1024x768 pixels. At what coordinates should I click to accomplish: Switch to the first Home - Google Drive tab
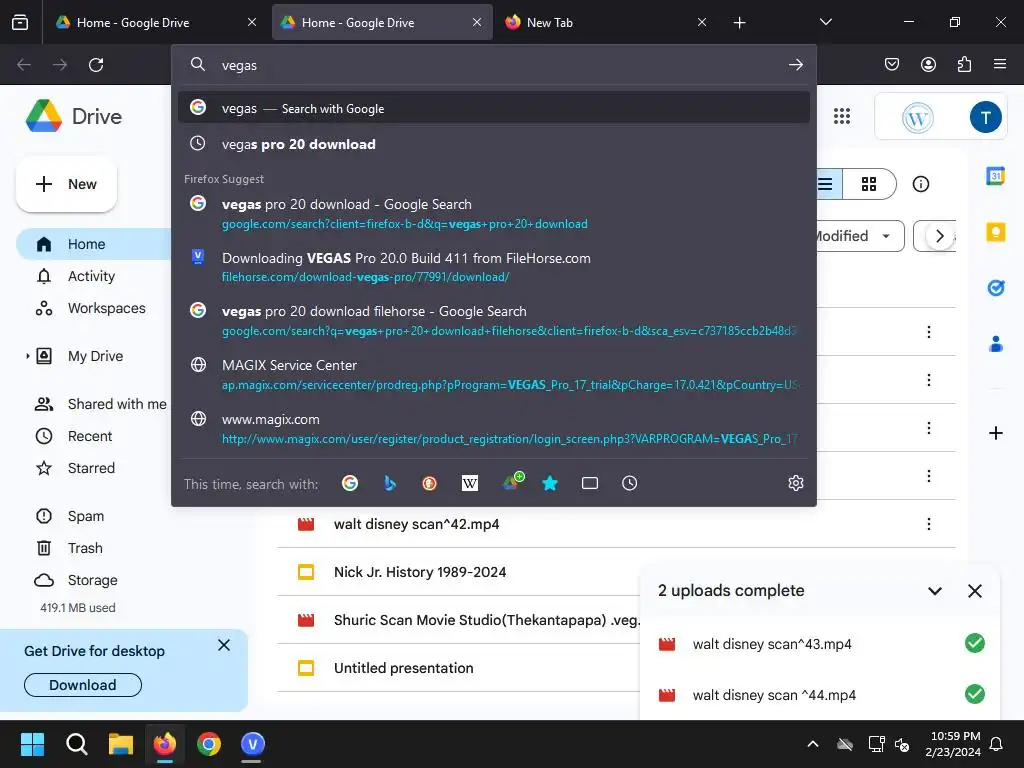155,22
